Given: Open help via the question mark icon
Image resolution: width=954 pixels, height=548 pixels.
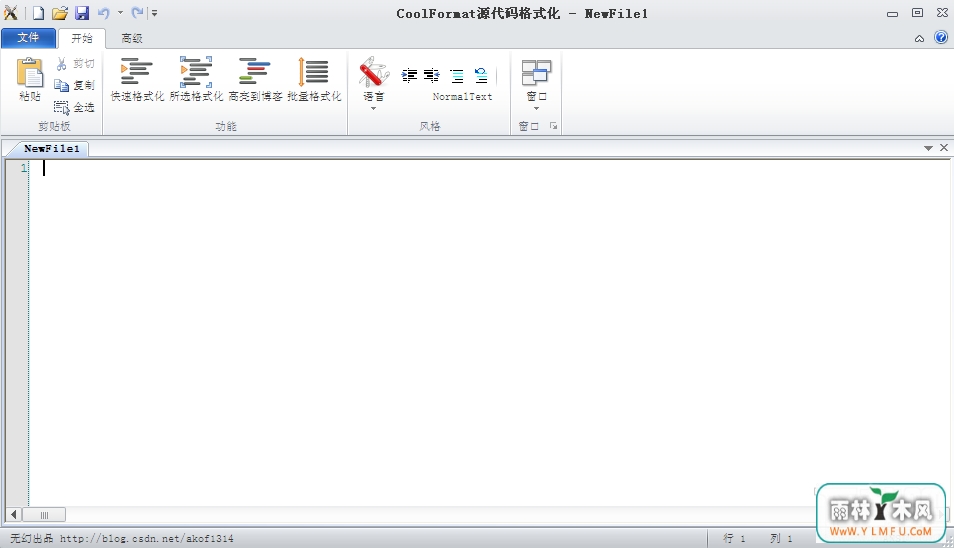Looking at the screenshot, I should point(941,38).
